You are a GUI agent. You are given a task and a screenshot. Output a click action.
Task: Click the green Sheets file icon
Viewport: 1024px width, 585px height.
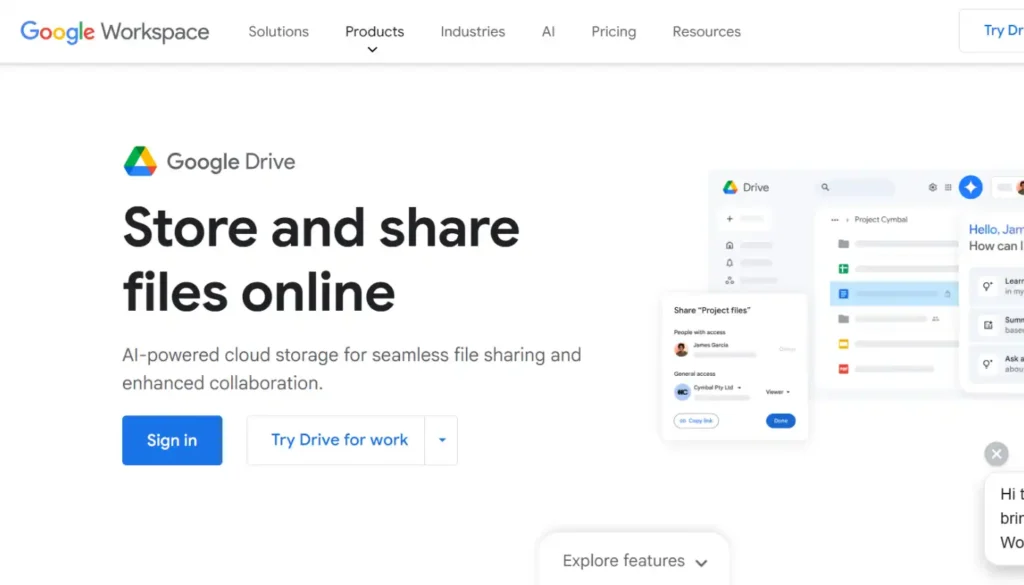[x=844, y=268]
